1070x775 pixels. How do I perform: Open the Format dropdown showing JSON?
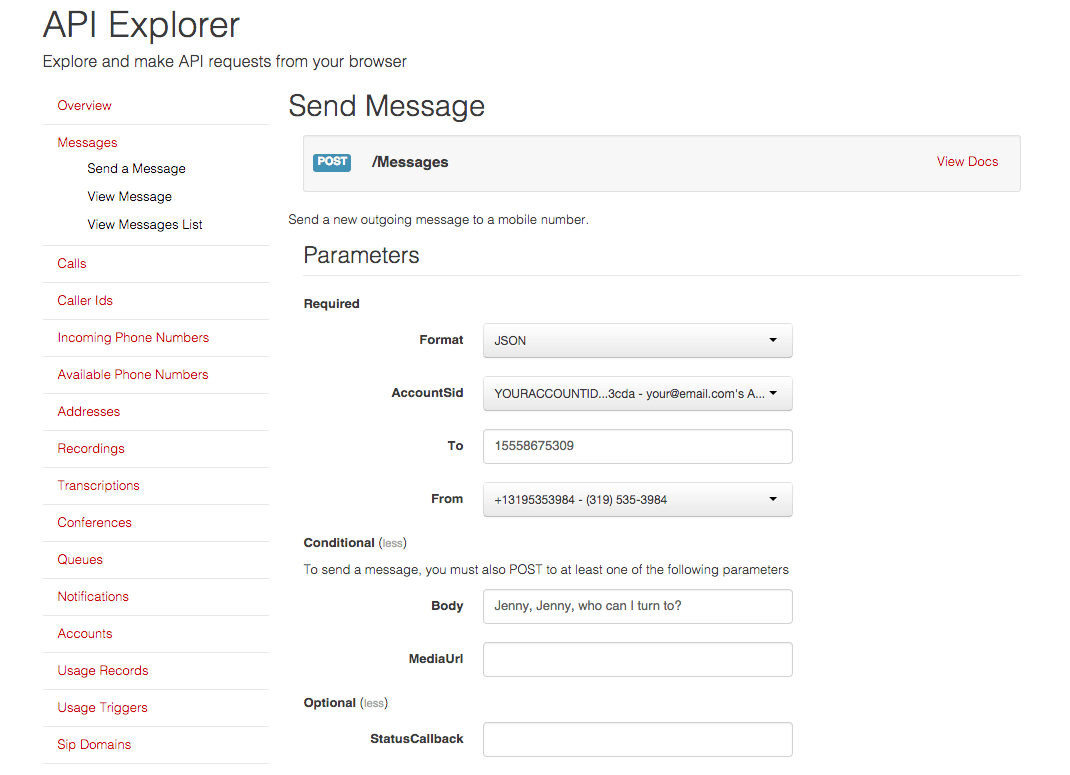(x=637, y=340)
